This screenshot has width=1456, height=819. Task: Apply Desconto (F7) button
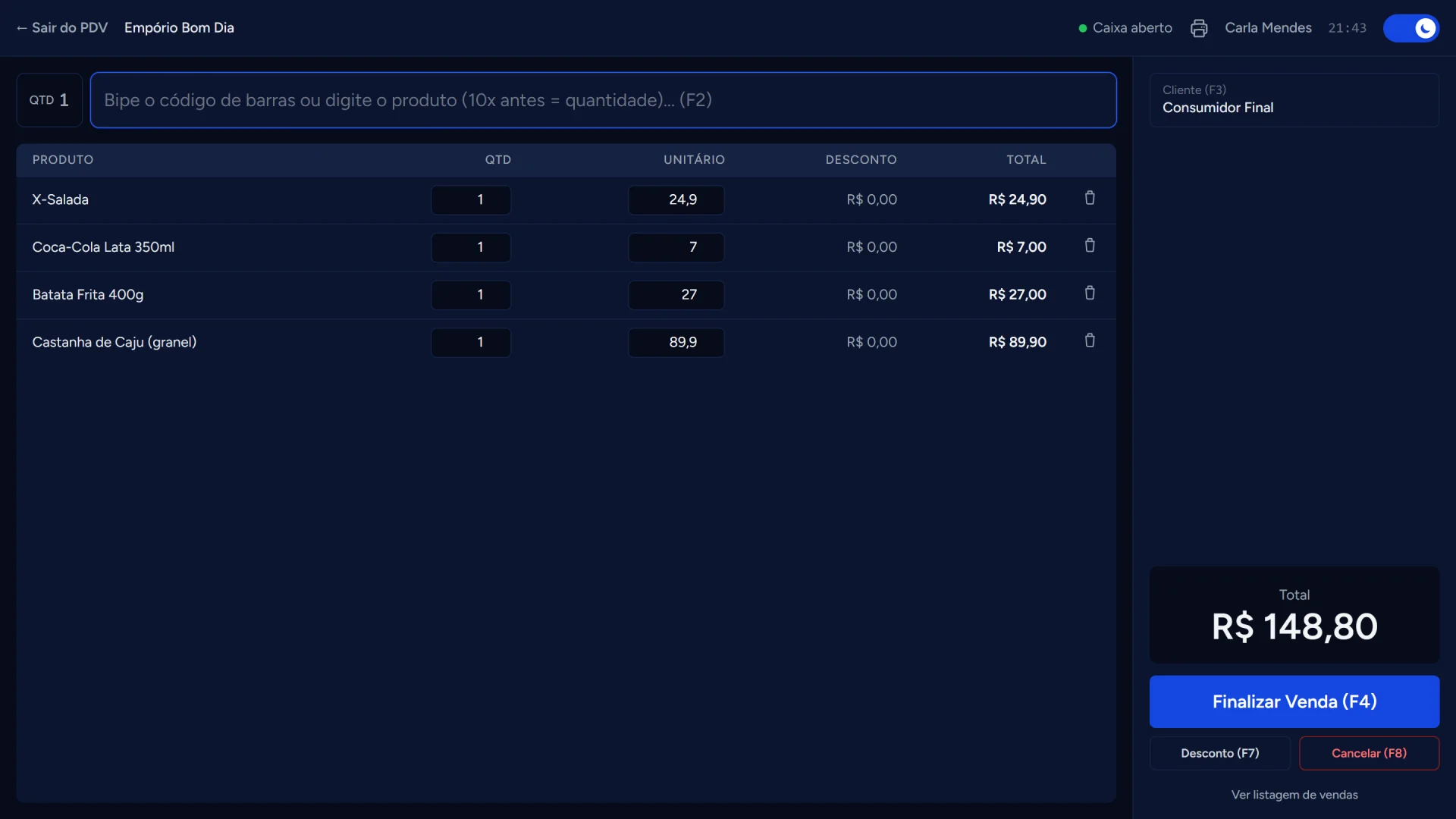pyautogui.click(x=1219, y=753)
